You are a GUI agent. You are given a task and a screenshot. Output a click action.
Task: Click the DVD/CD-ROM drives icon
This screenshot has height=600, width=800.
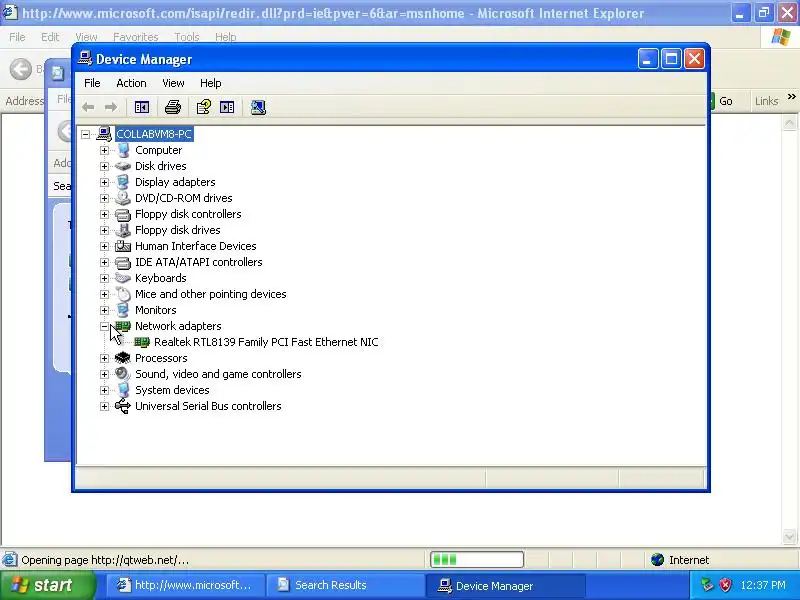[x=123, y=198]
